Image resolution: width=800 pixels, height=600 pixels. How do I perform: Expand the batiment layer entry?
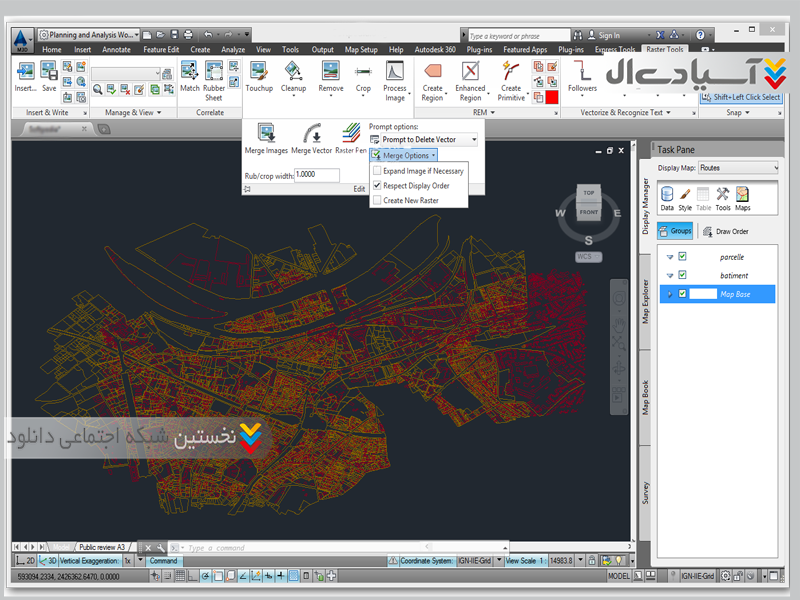coord(670,275)
